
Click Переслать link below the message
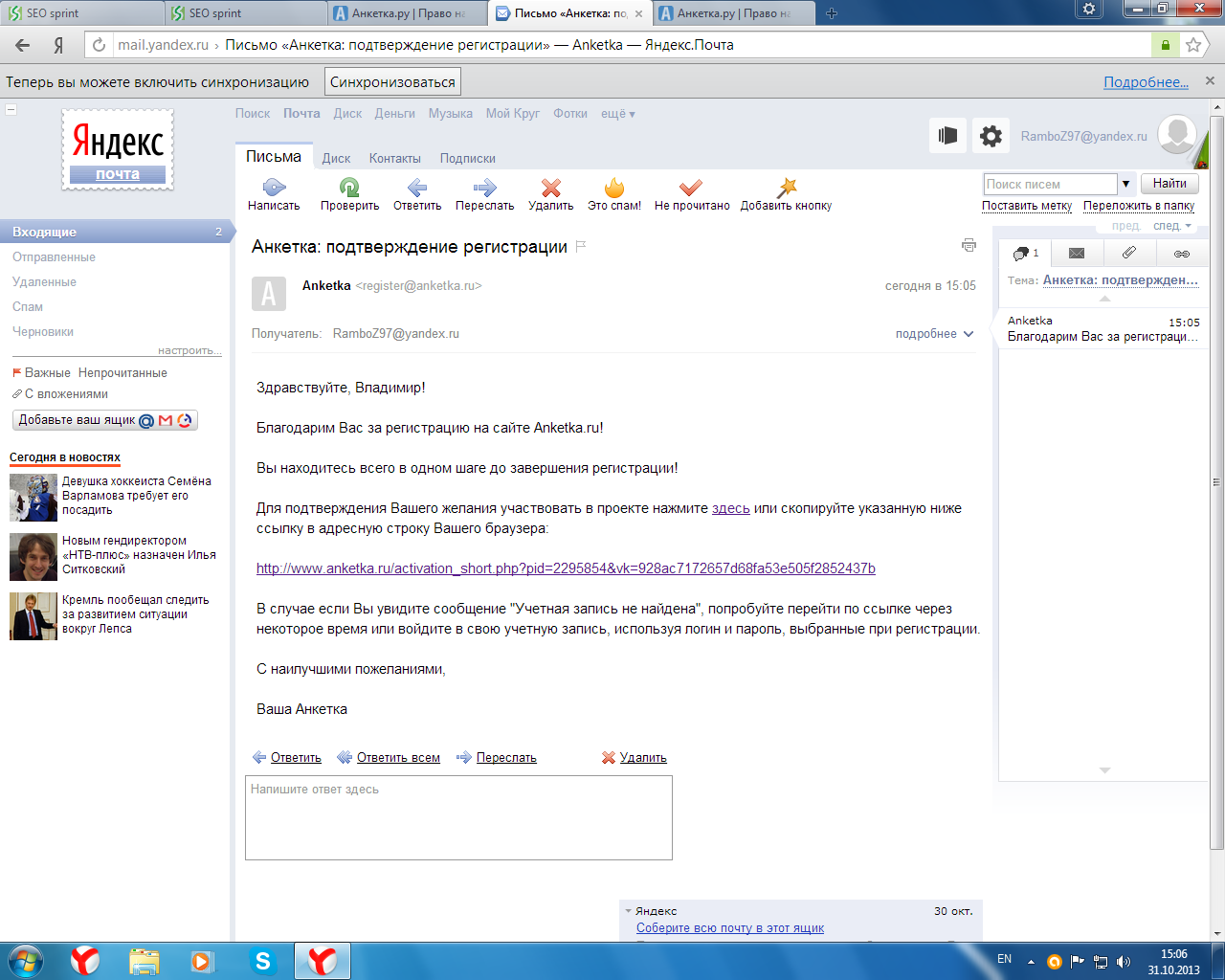[x=506, y=758]
